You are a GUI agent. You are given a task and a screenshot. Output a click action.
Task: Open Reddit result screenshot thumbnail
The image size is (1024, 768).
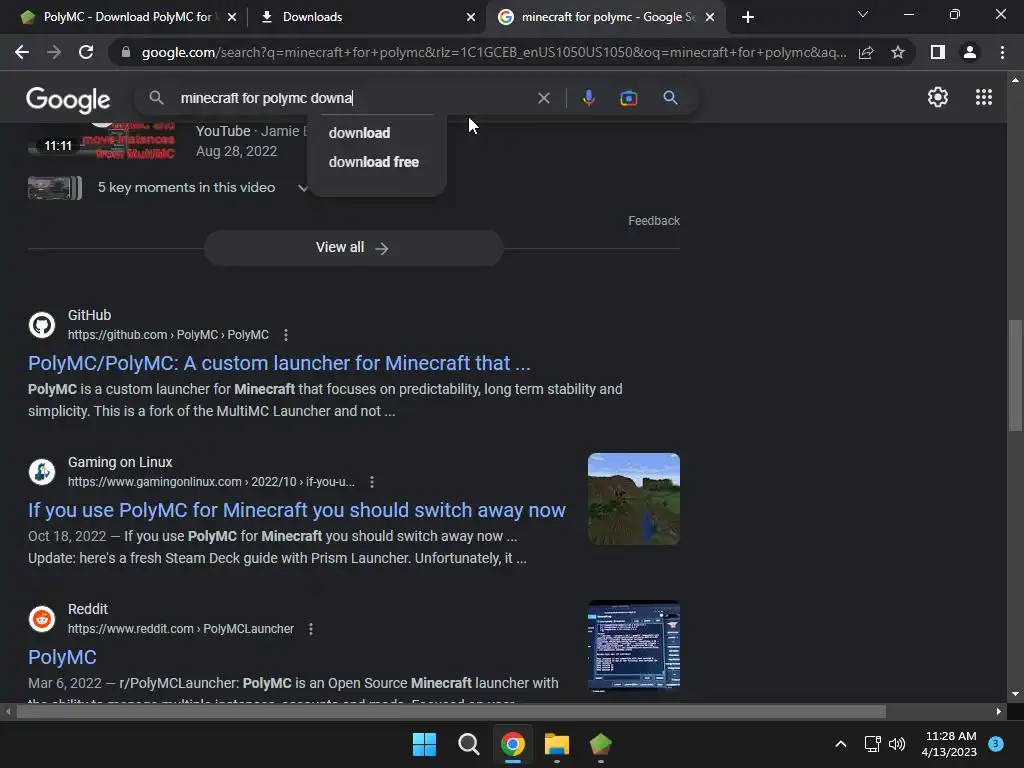pyautogui.click(x=633, y=646)
